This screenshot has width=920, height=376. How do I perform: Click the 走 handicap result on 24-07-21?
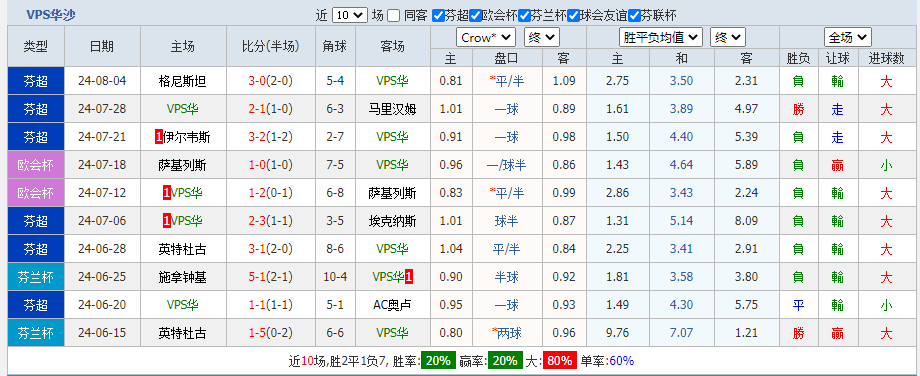(x=837, y=137)
